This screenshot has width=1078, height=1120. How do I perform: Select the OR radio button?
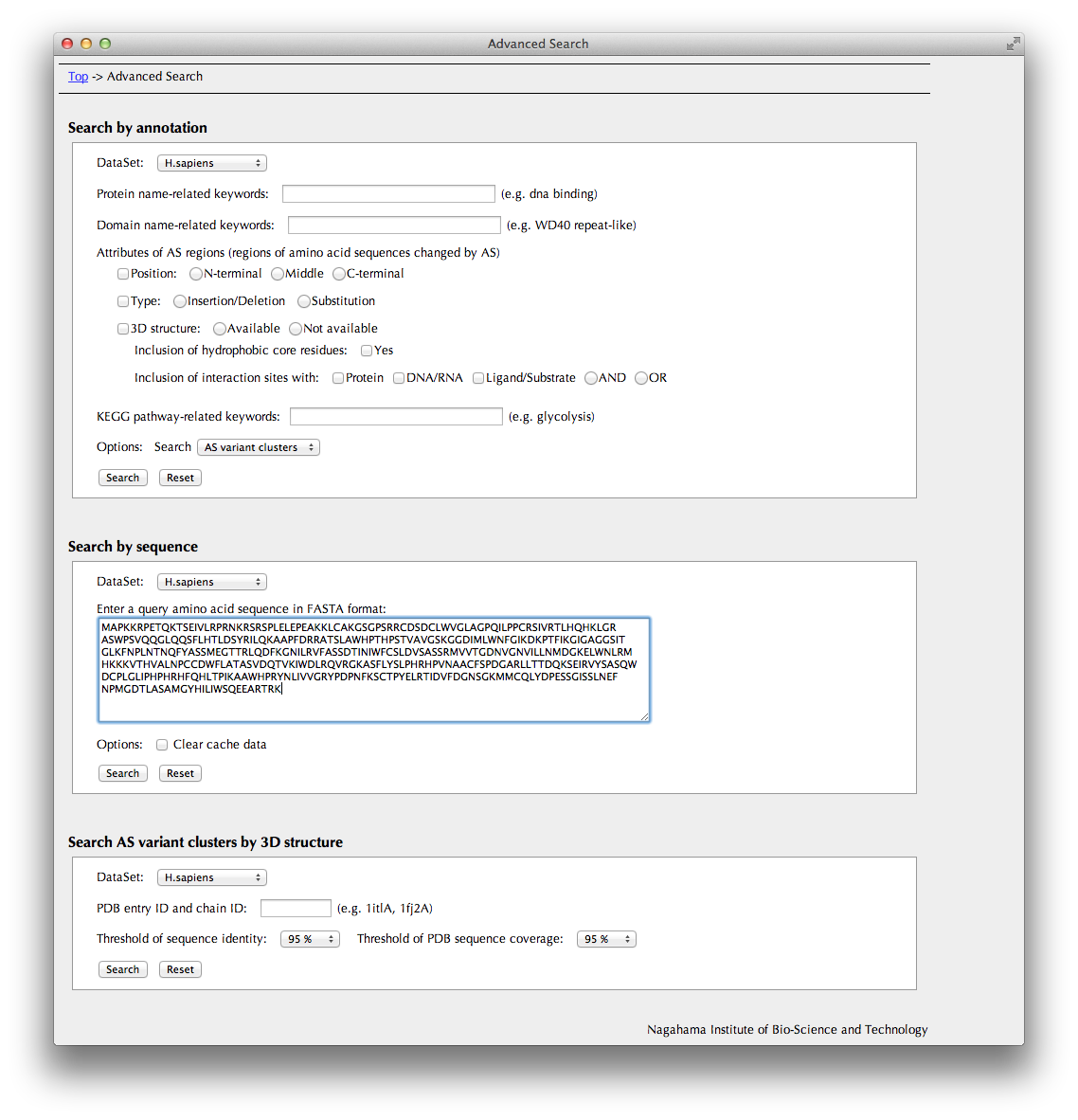click(641, 378)
